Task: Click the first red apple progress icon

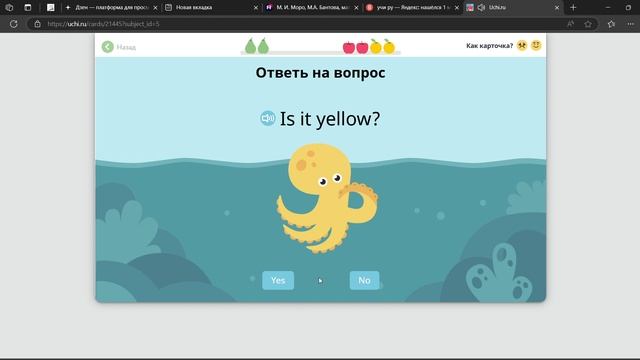Action: click(x=349, y=47)
